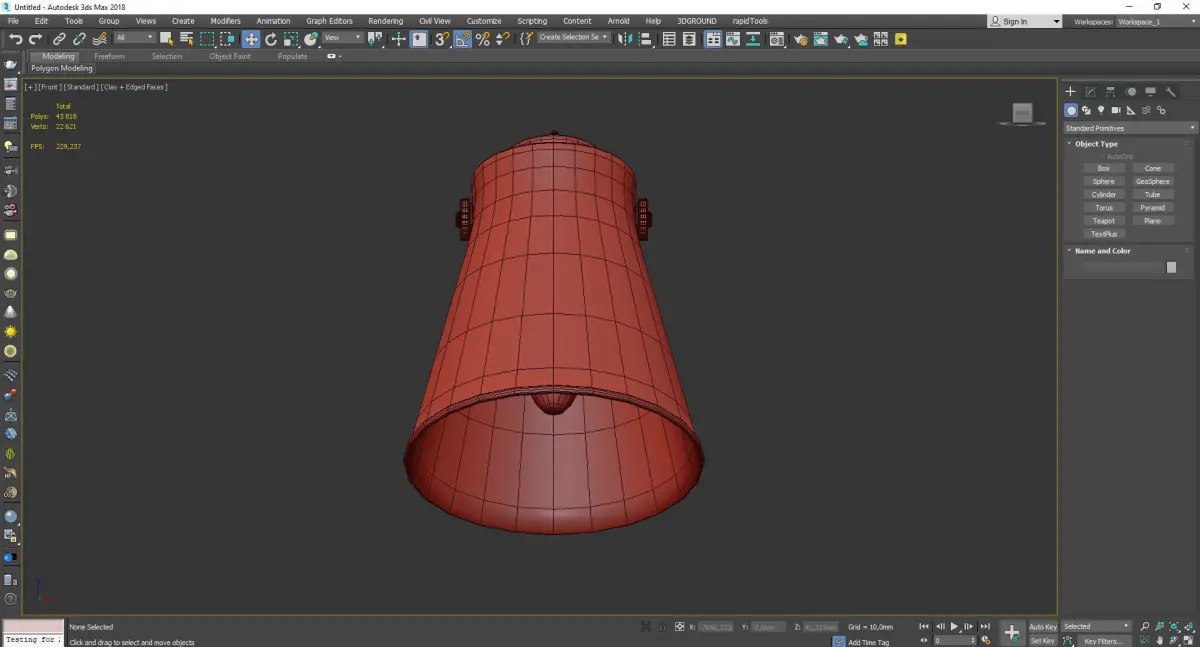1200x647 pixels.
Task: Click the Cylinder primitive button
Action: coord(1103,195)
